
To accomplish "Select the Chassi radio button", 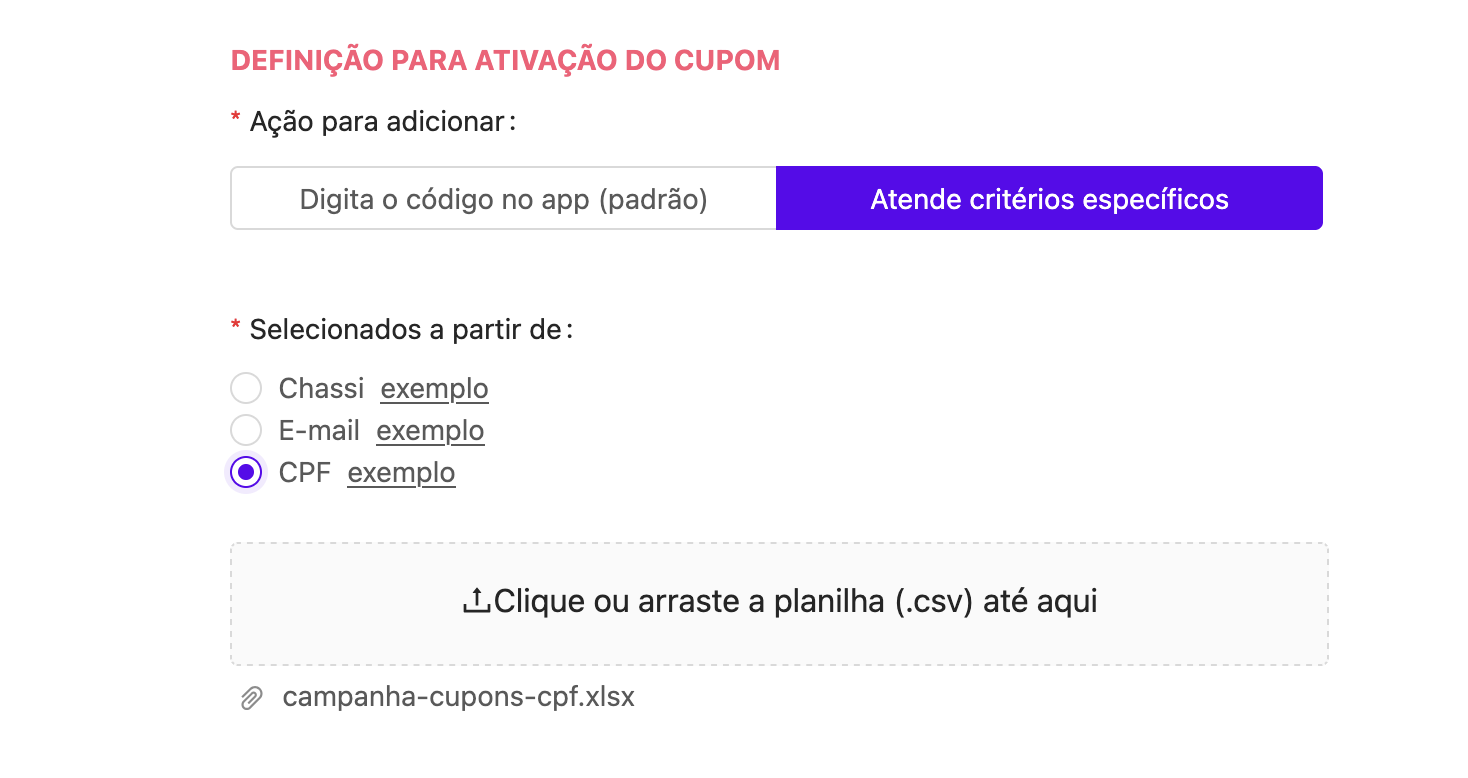I will (x=246, y=388).
